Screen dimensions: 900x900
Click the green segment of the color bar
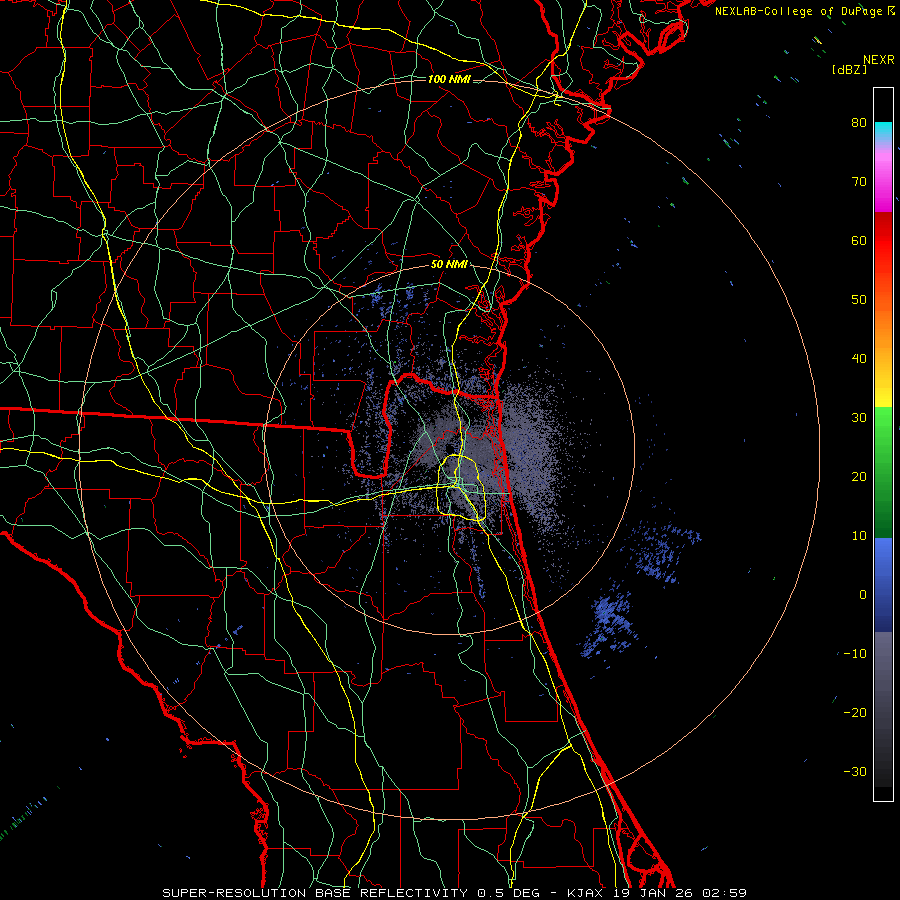(883, 472)
